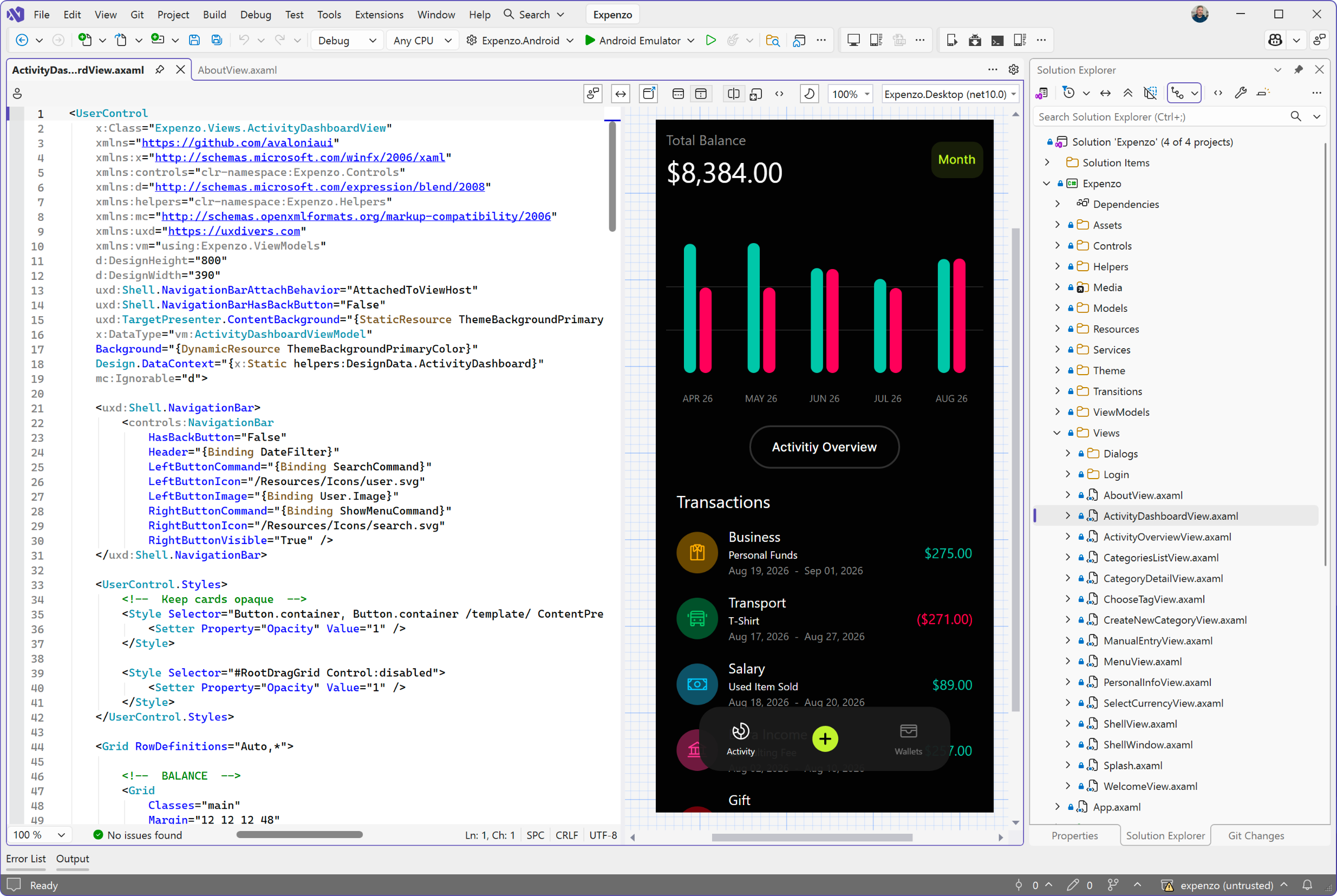Click the green plus add button in the preview
Viewport: 1337px width, 896px height.
coord(825,739)
